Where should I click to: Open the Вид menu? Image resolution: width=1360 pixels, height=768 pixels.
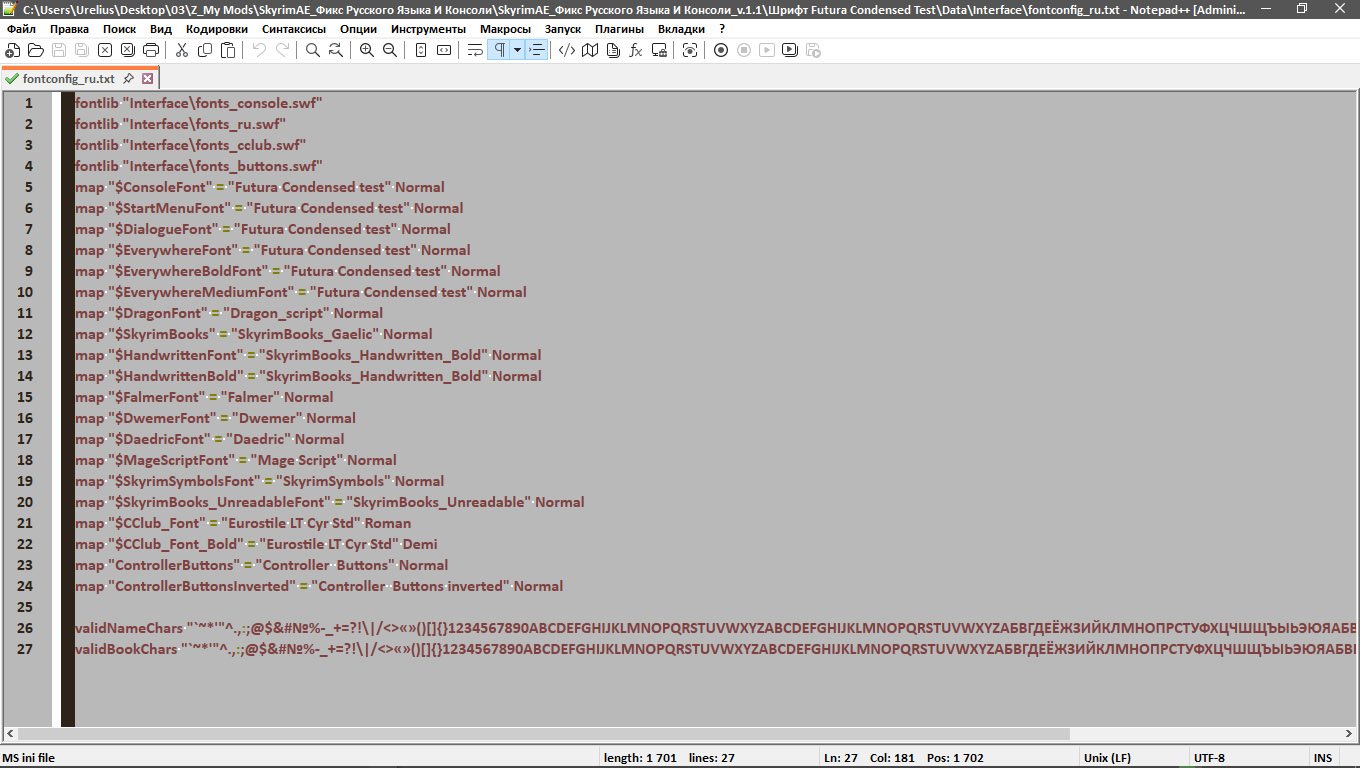coord(161,29)
